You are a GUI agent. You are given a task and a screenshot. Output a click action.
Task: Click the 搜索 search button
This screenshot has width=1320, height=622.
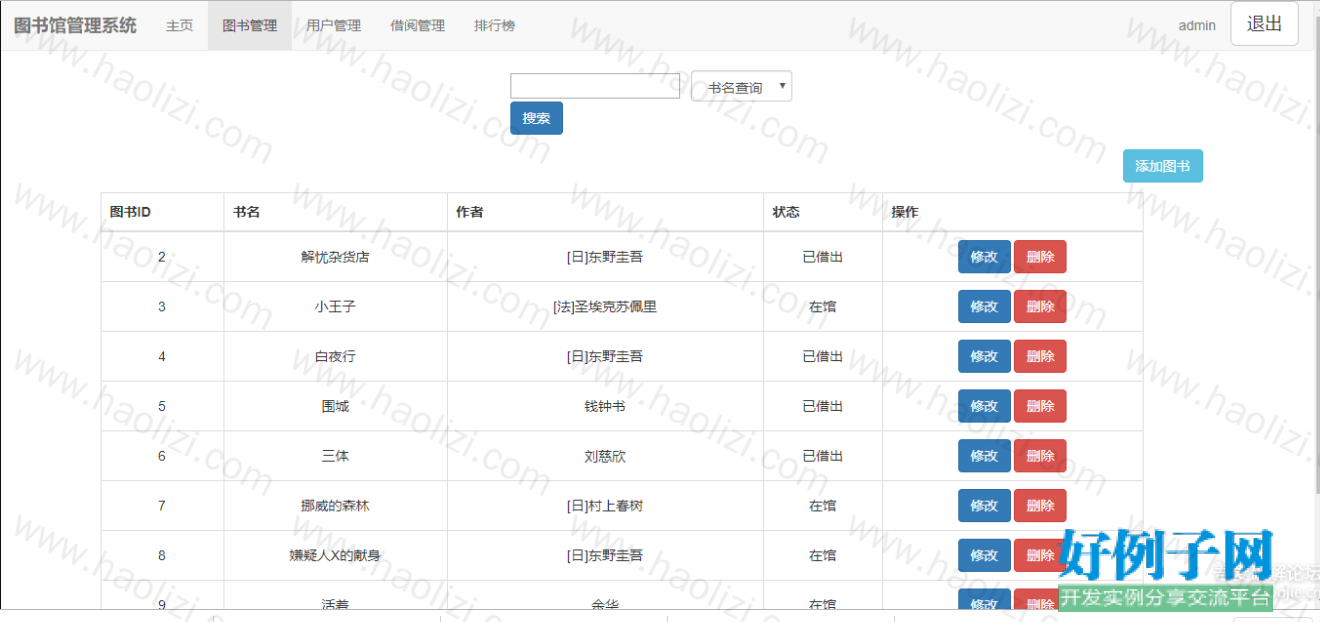point(536,118)
